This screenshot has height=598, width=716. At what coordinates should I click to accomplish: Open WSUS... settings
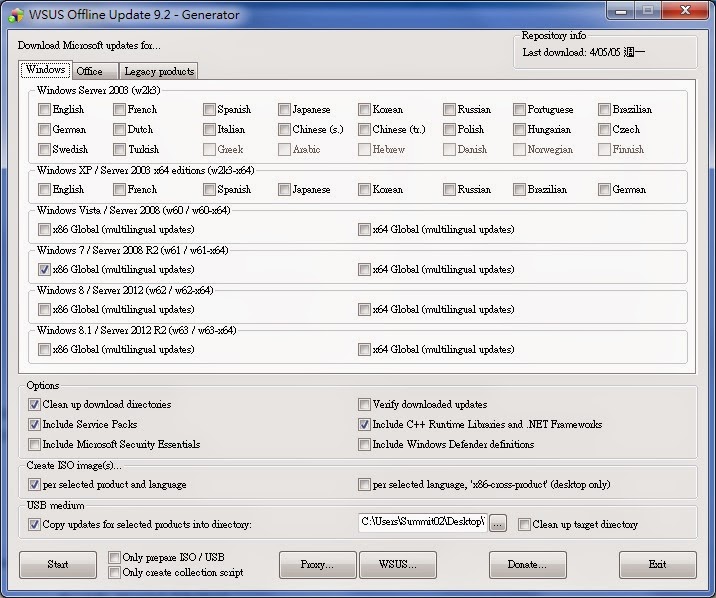(398, 565)
